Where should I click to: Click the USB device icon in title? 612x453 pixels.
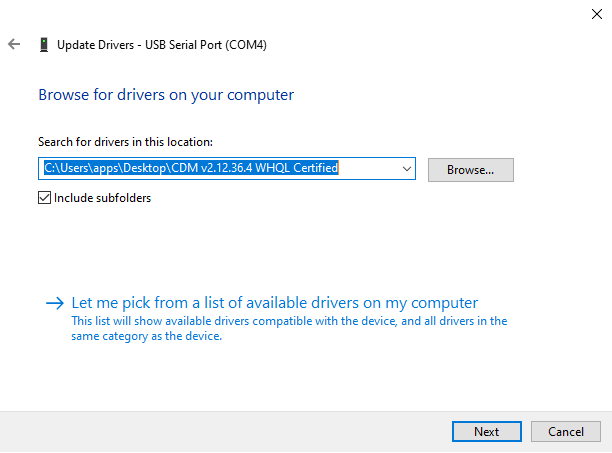[43, 45]
